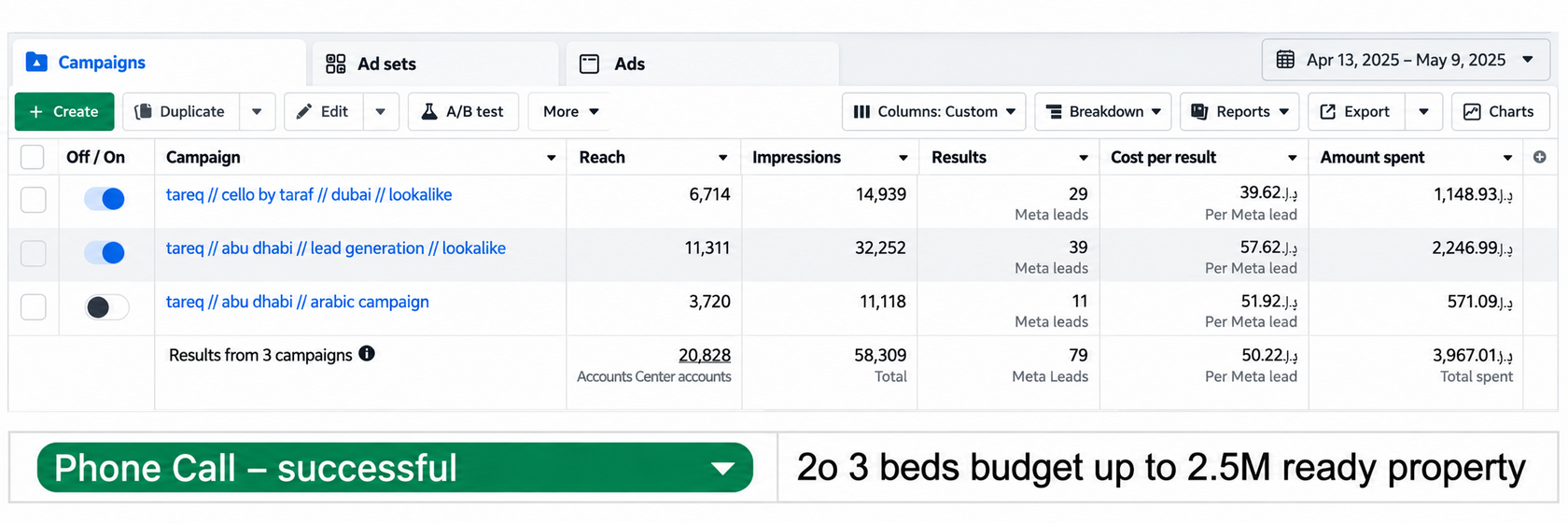1568x523 pixels.
Task: Open campaign tareq cello by taraf dubai lookalike
Action: pyautogui.click(x=309, y=194)
